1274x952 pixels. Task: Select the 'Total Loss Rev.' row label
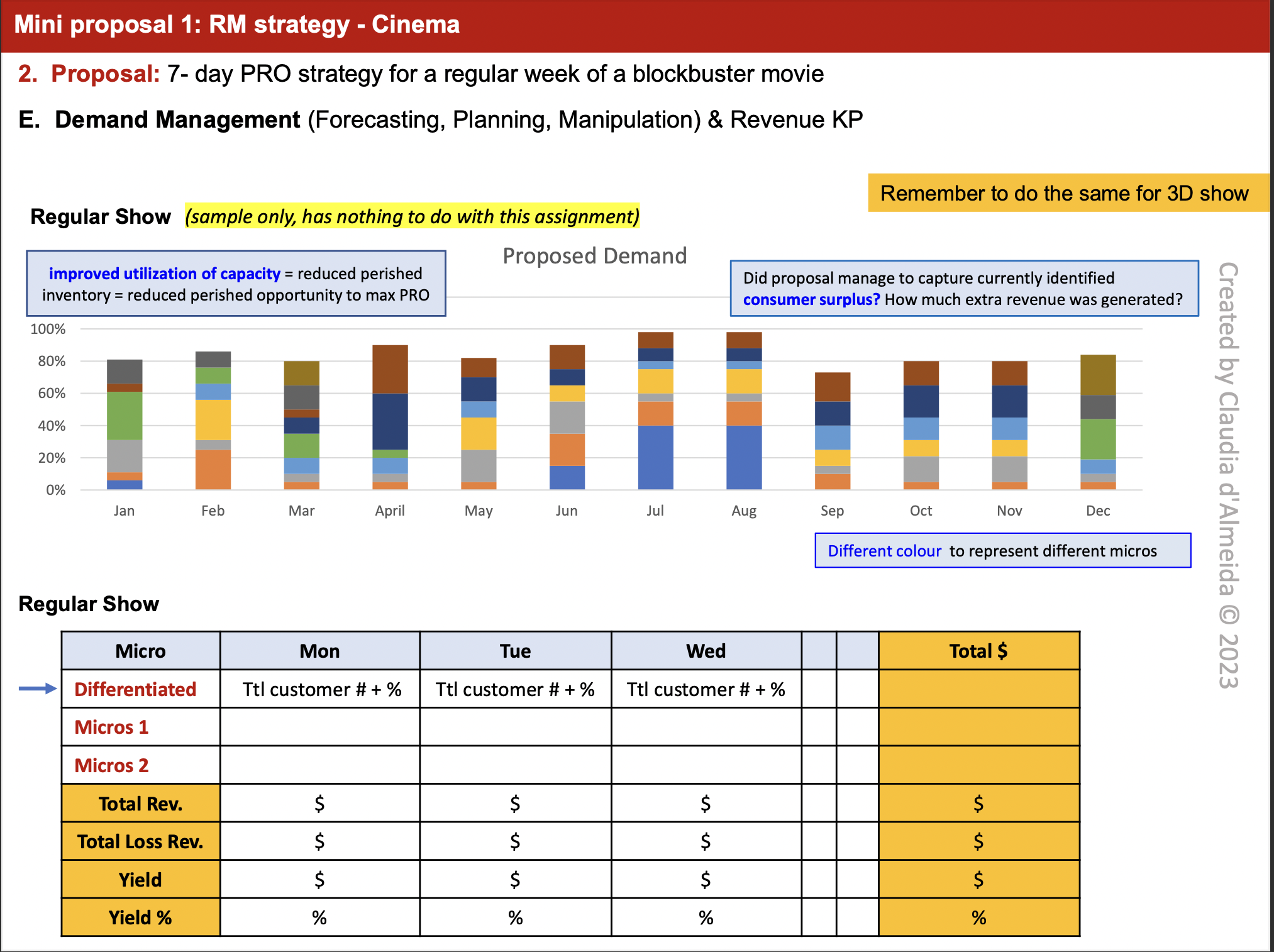[140, 841]
